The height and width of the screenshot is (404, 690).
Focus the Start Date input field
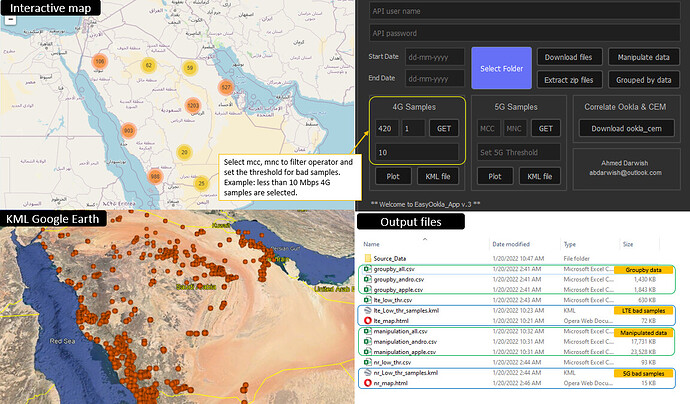pyautogui.click(x=434, y=57)
